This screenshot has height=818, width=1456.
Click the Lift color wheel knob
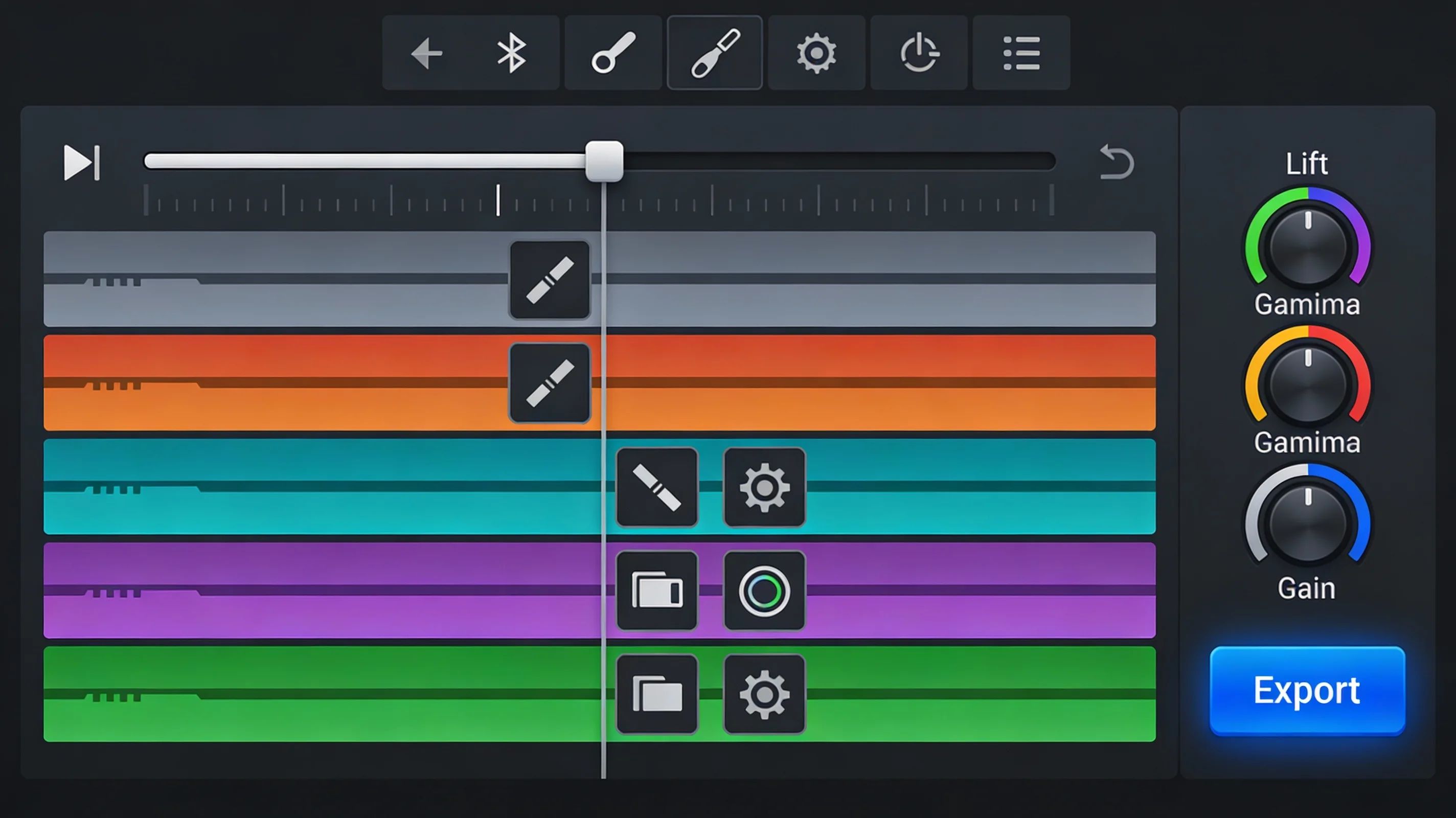tap(1308, 246)
